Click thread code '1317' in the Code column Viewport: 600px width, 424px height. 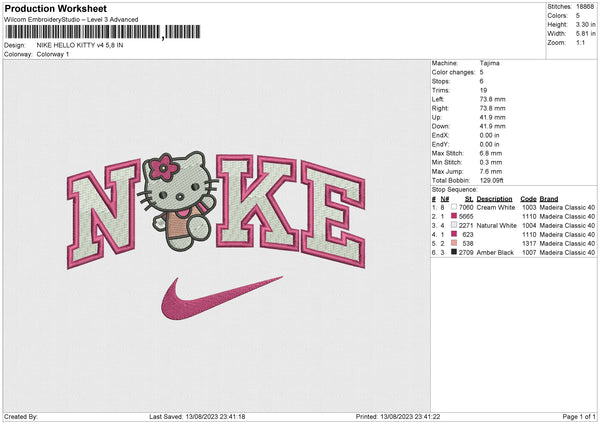pos(529,243)
